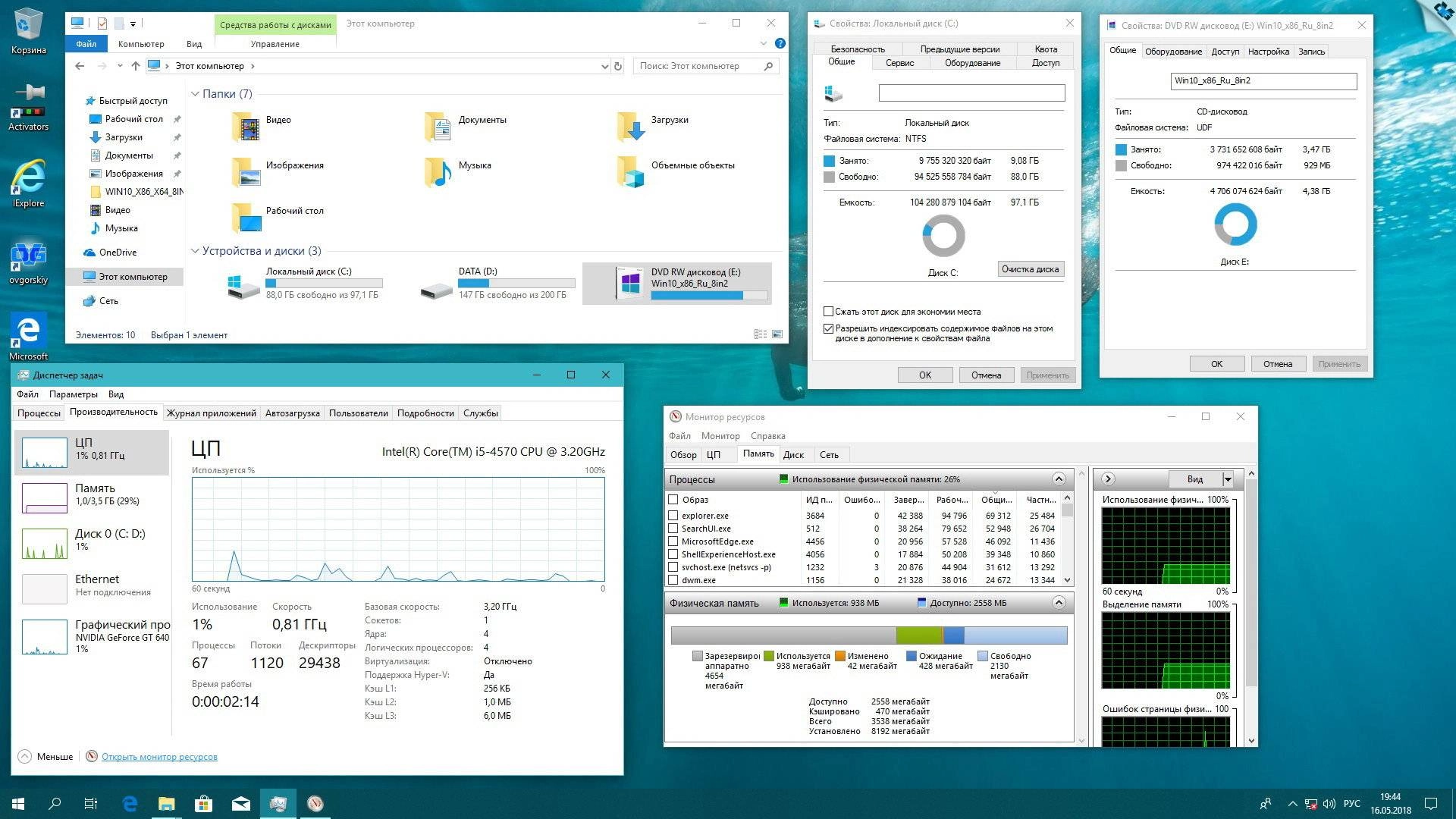1456x819 pixels.
Task: Collapse the Папки (7) group
Action: (x=195, y=94)
